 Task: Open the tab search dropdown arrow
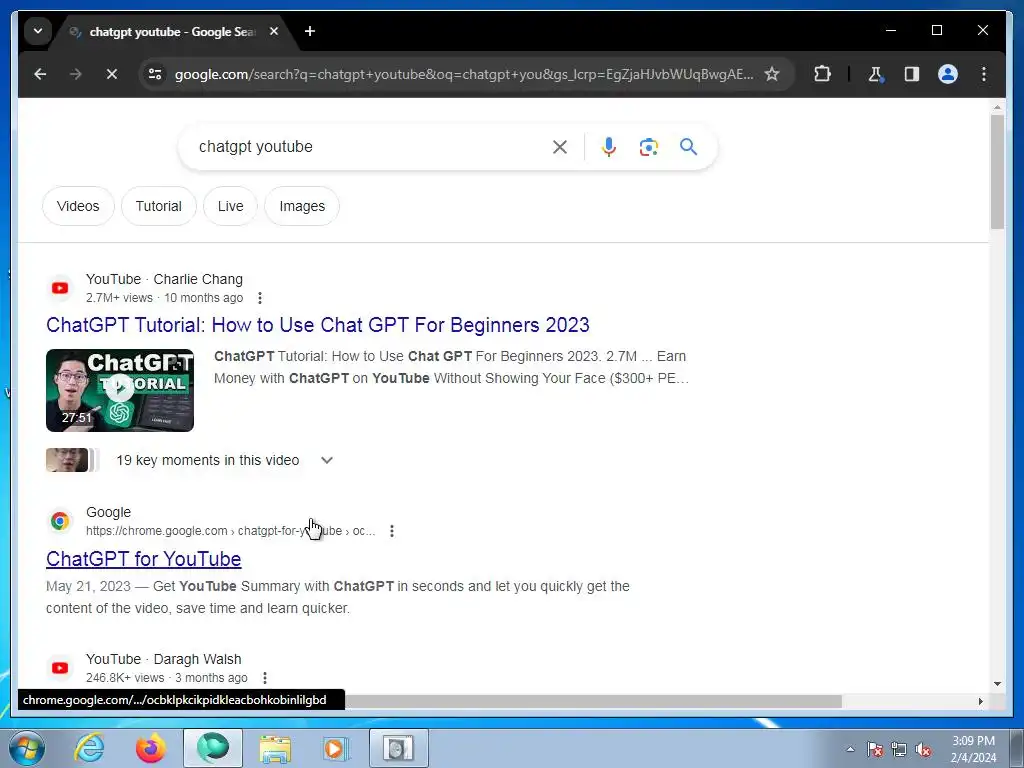(x=38, y=31)
